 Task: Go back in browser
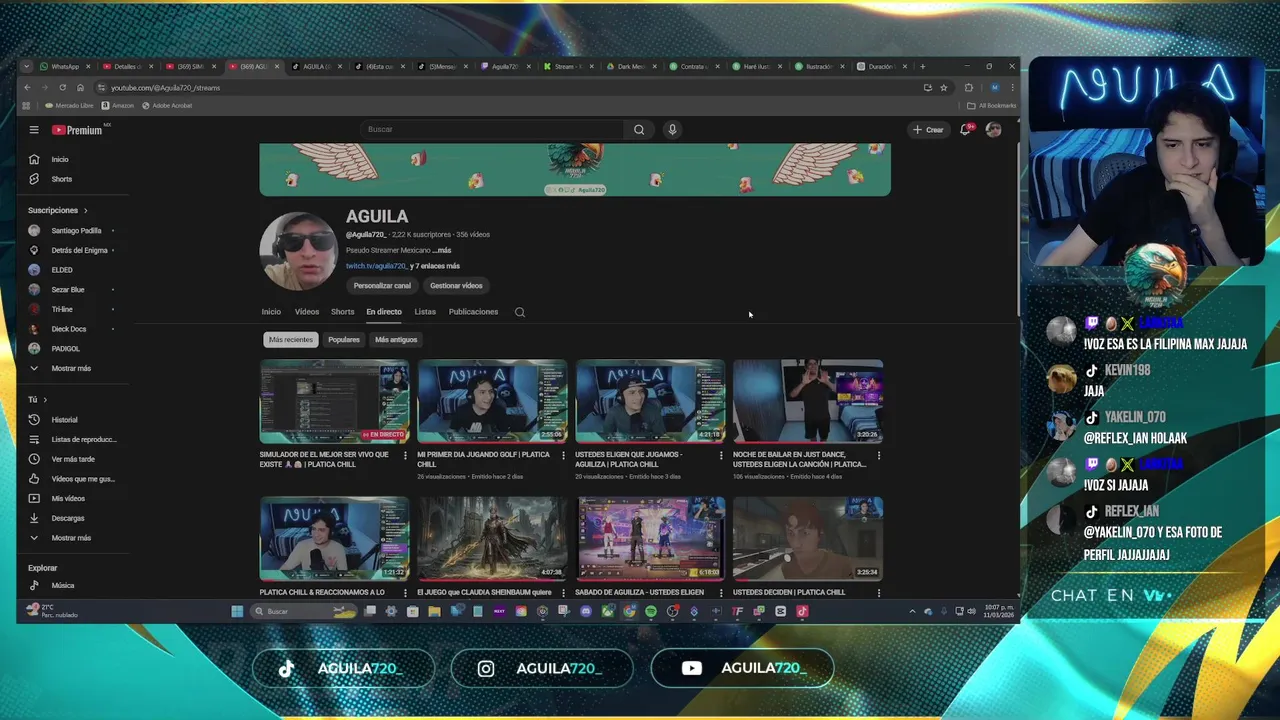coord(27,88)
